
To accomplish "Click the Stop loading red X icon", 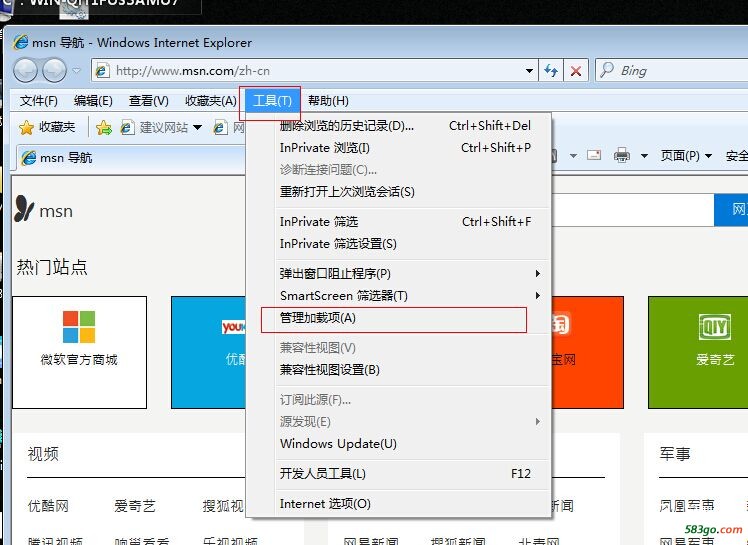I will [576, 71].
